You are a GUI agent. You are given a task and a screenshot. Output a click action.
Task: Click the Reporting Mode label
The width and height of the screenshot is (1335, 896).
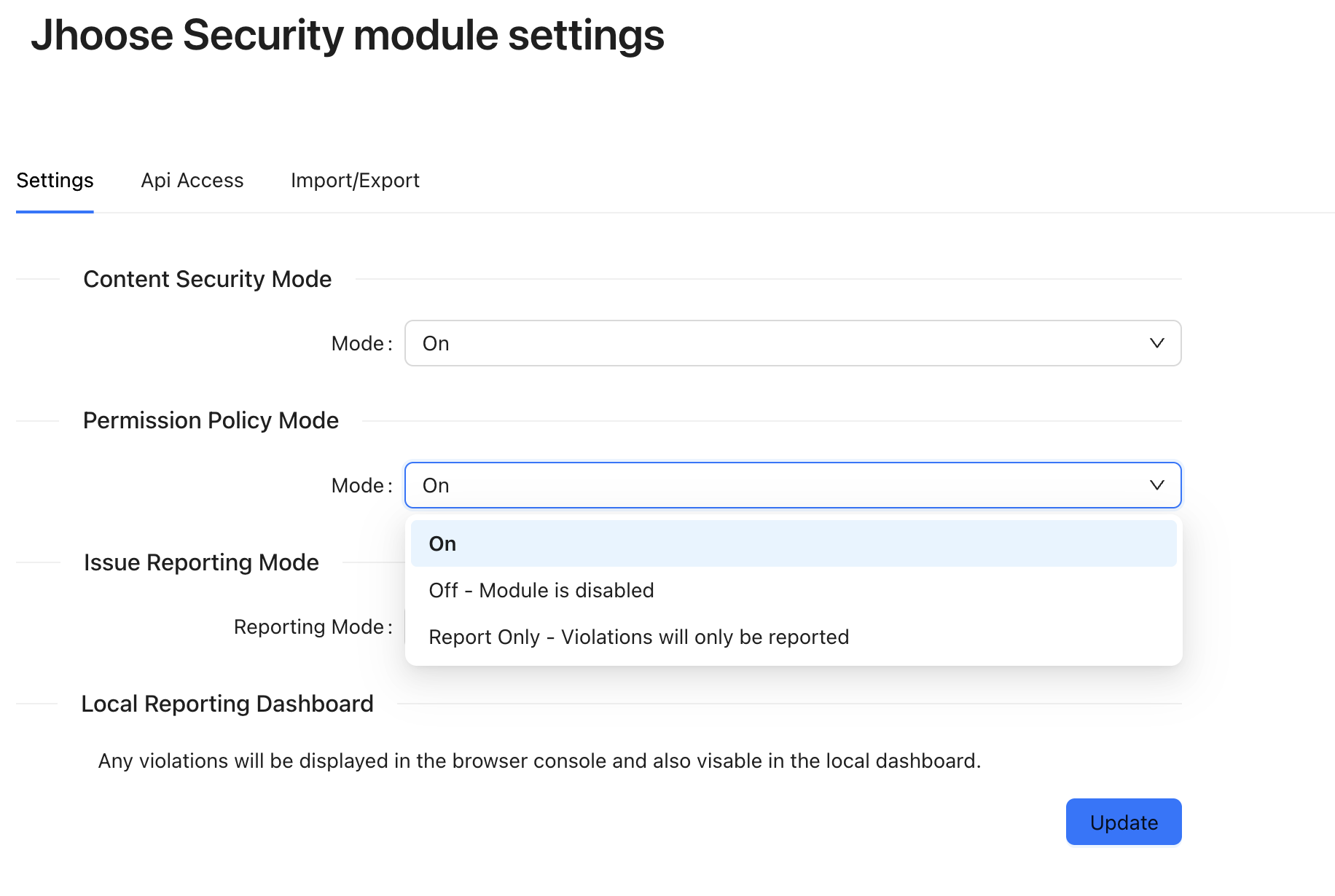[x=312, y=626]
